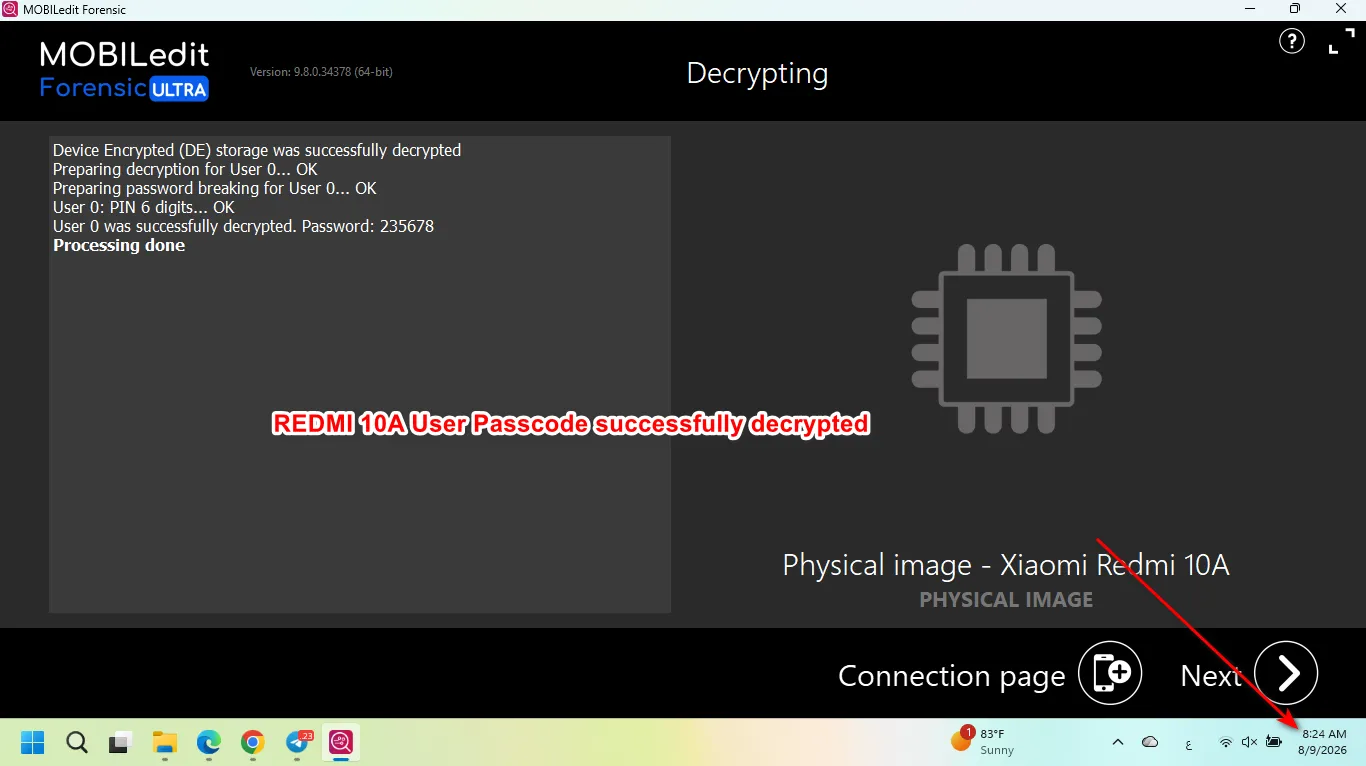Launch File Explorer from the taskbar
1366x766 pixels.
pos(164,742)
